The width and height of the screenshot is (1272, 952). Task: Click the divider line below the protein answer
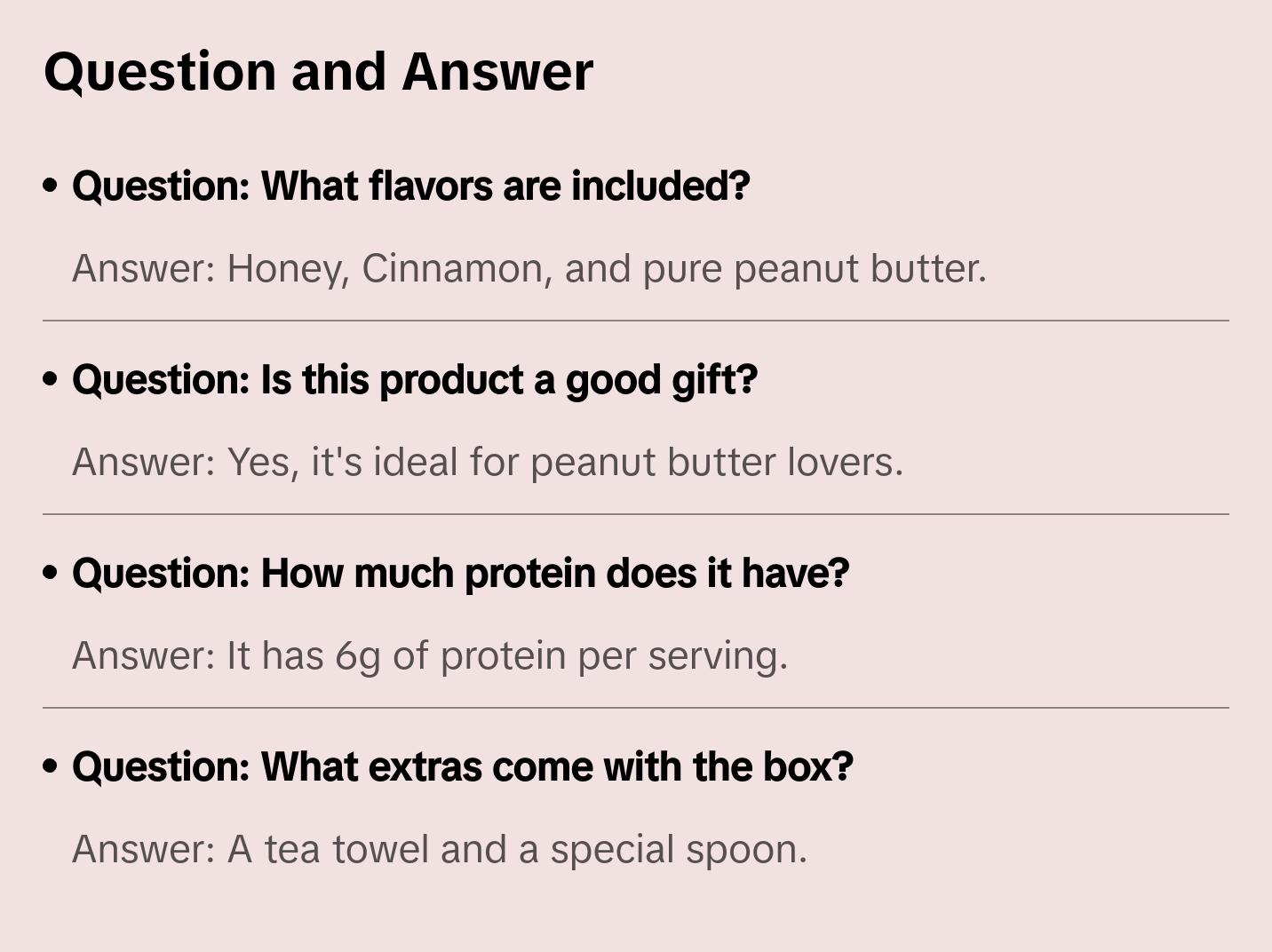(x=635, y=708)
